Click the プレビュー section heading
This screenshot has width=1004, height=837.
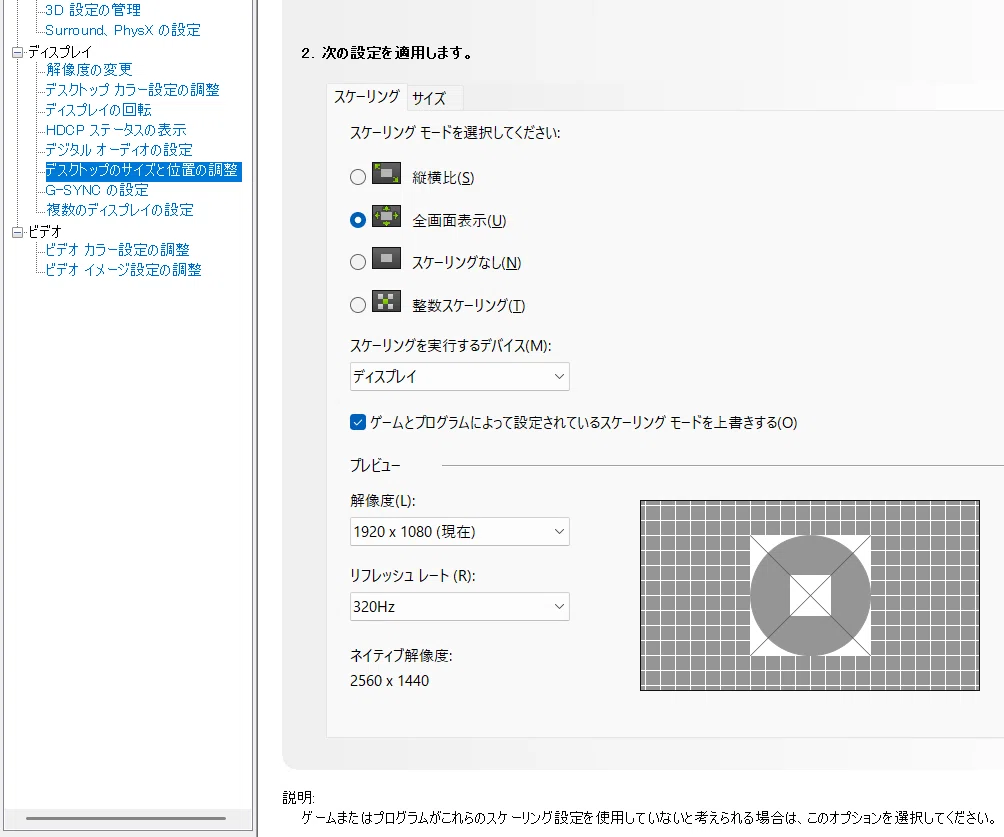click(x=375, y=466)
